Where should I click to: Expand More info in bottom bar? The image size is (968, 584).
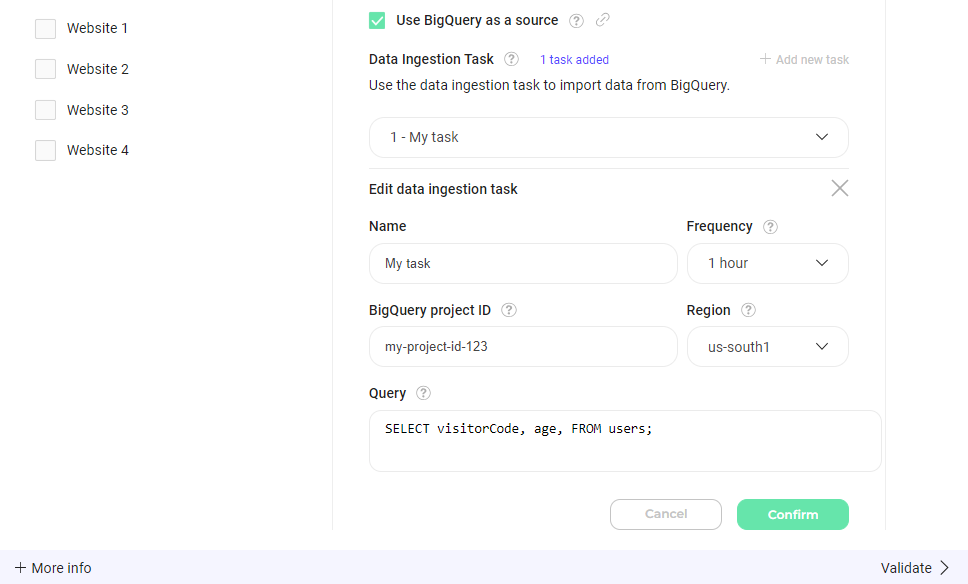coord(53,568)
